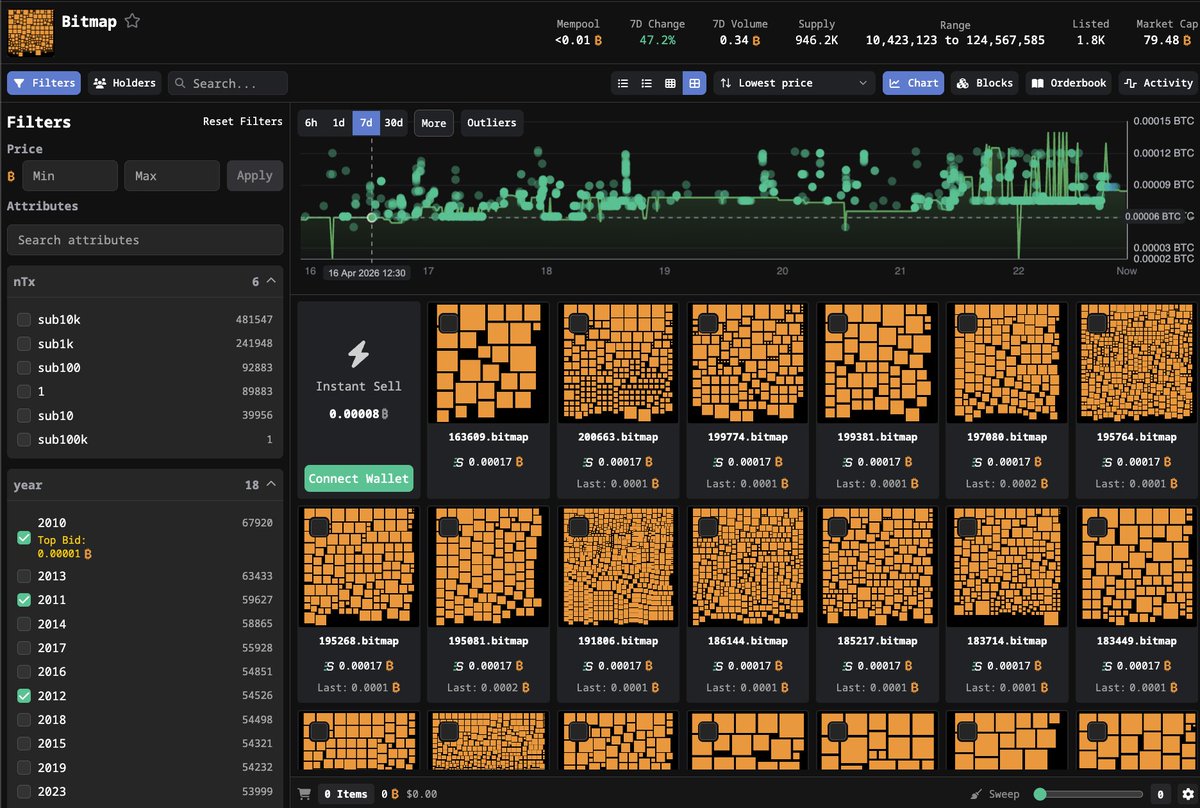Viewport: 1200px width, 808px height.
Task: Click the Instant Sell lightning icon
Action: [x=359, y=353]
